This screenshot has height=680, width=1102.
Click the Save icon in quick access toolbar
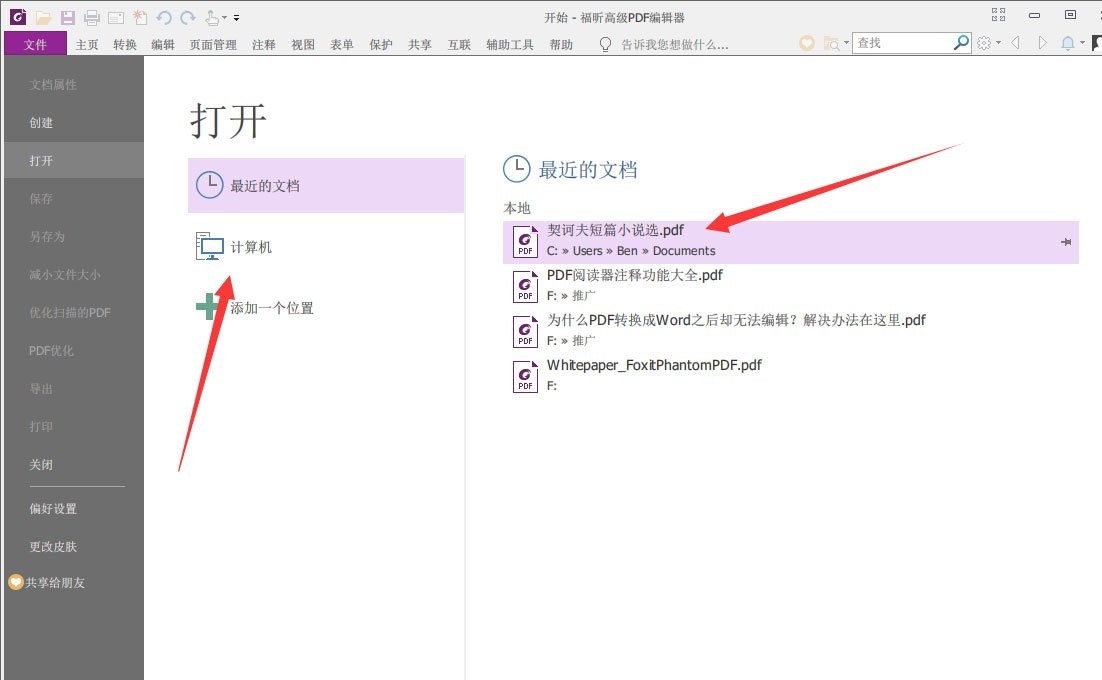tap(67, 17)
